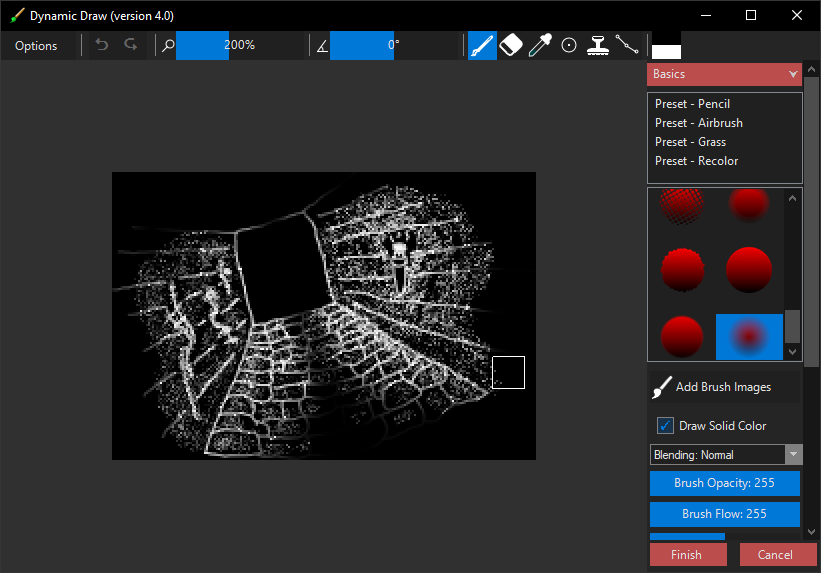Click the Undo arrow
Viewport: 821px width, 573px height.
coord(102,45)
